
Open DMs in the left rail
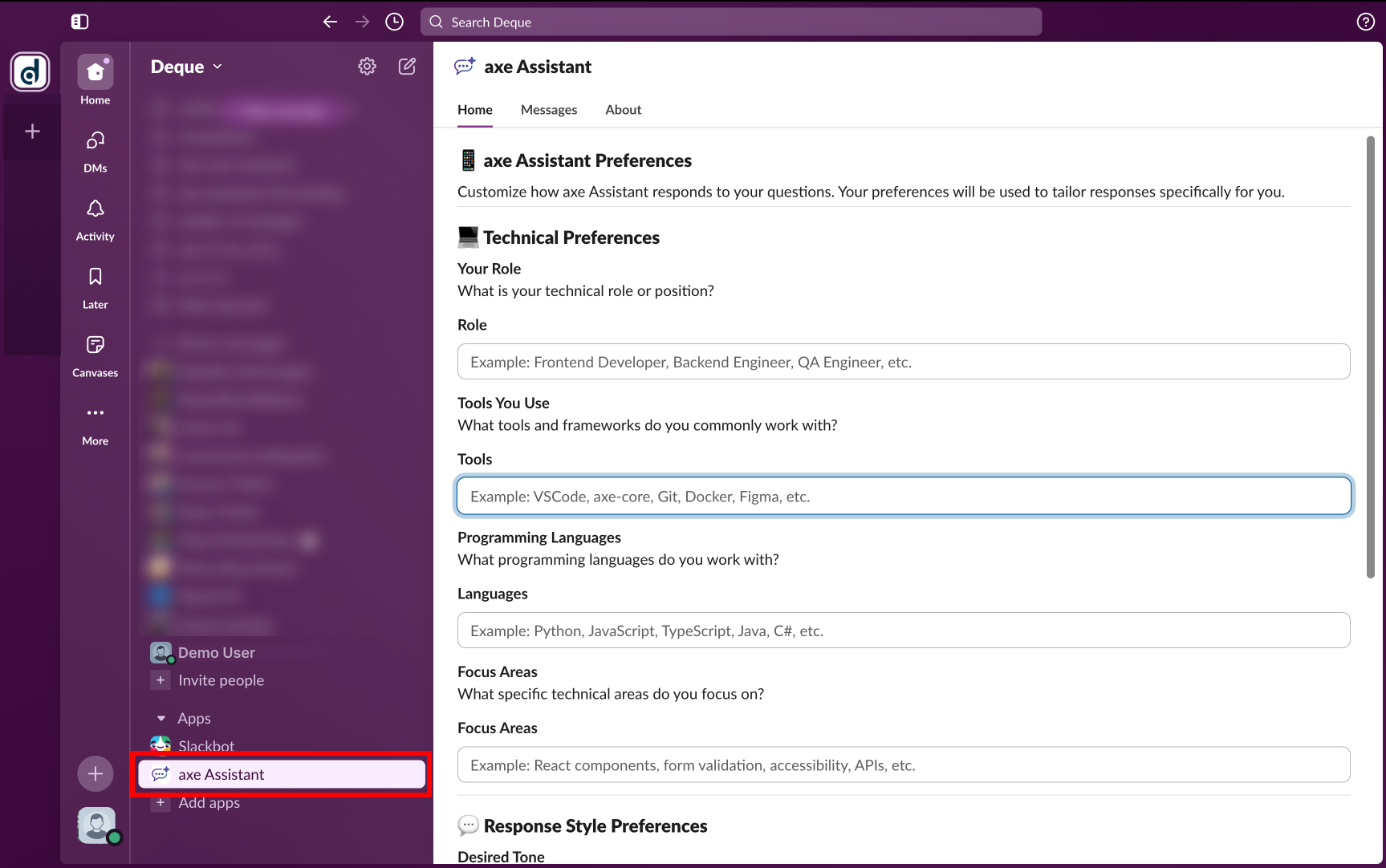coord(95,150)
